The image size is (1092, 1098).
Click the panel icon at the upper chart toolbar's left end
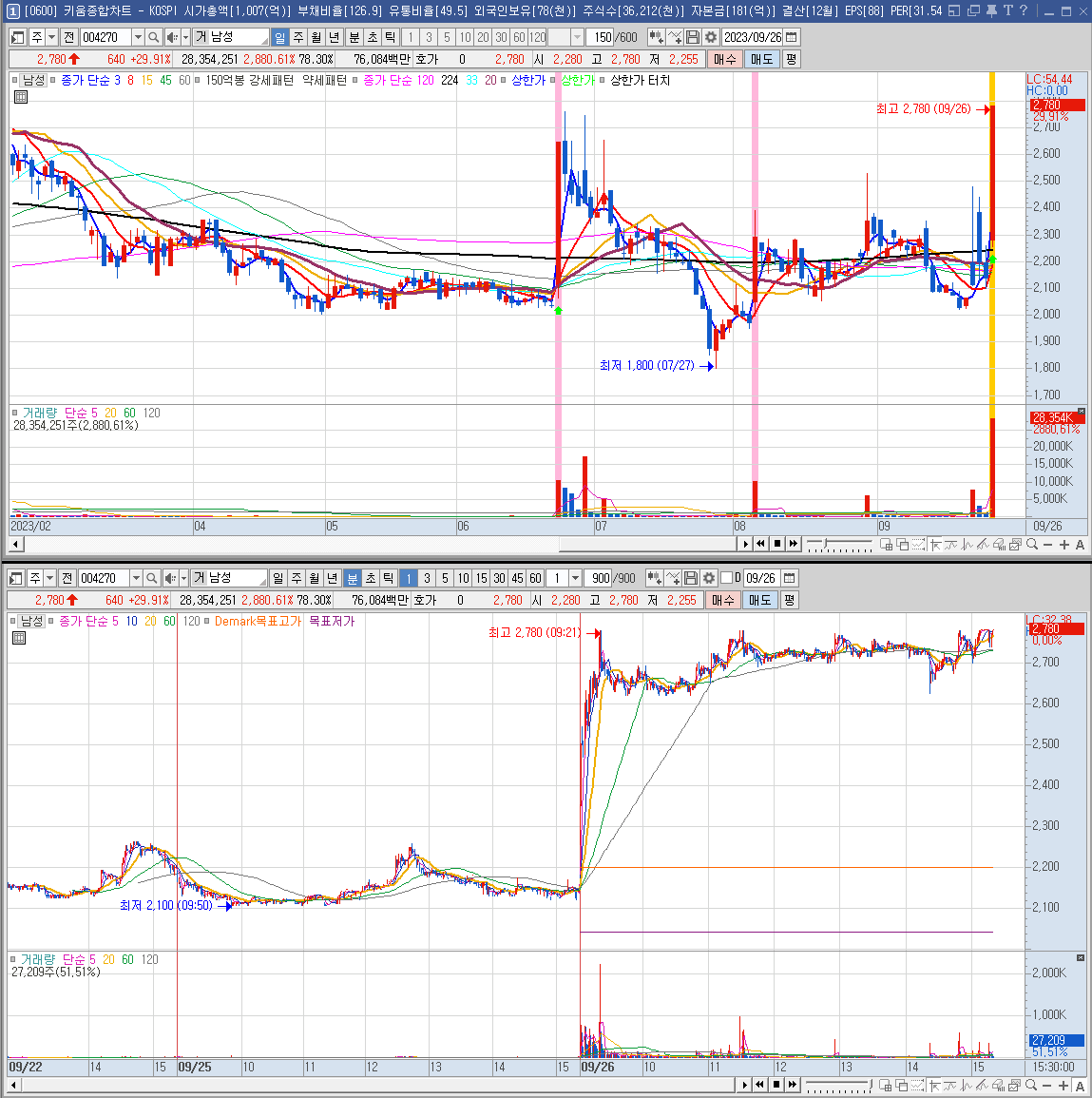(x=18, y=37)
